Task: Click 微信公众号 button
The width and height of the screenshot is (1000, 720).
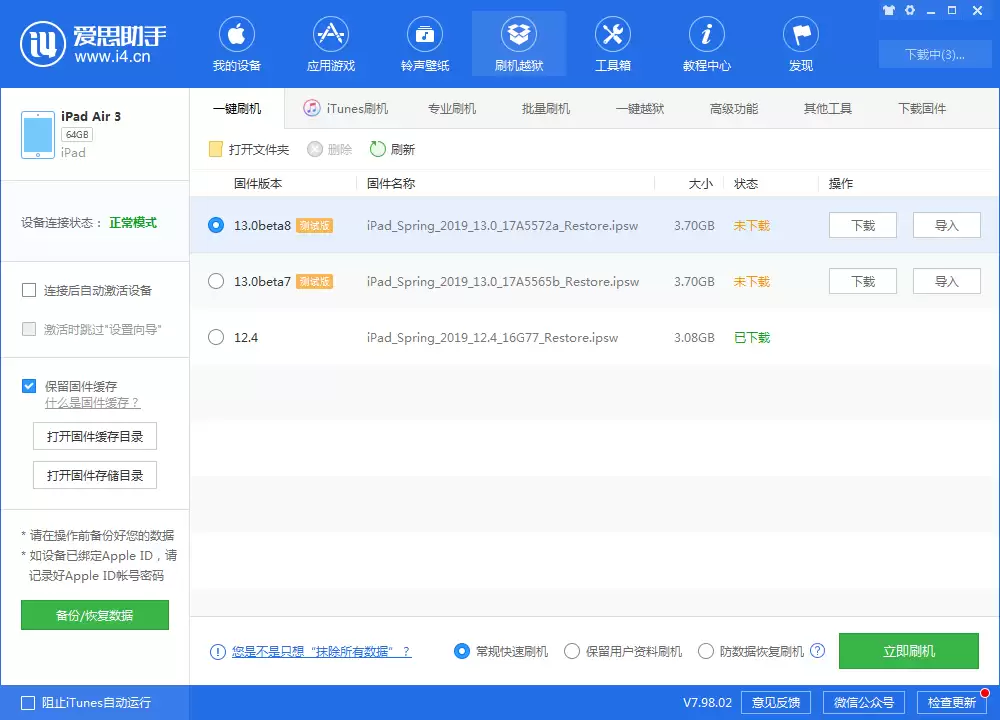Action: point(864,703)
